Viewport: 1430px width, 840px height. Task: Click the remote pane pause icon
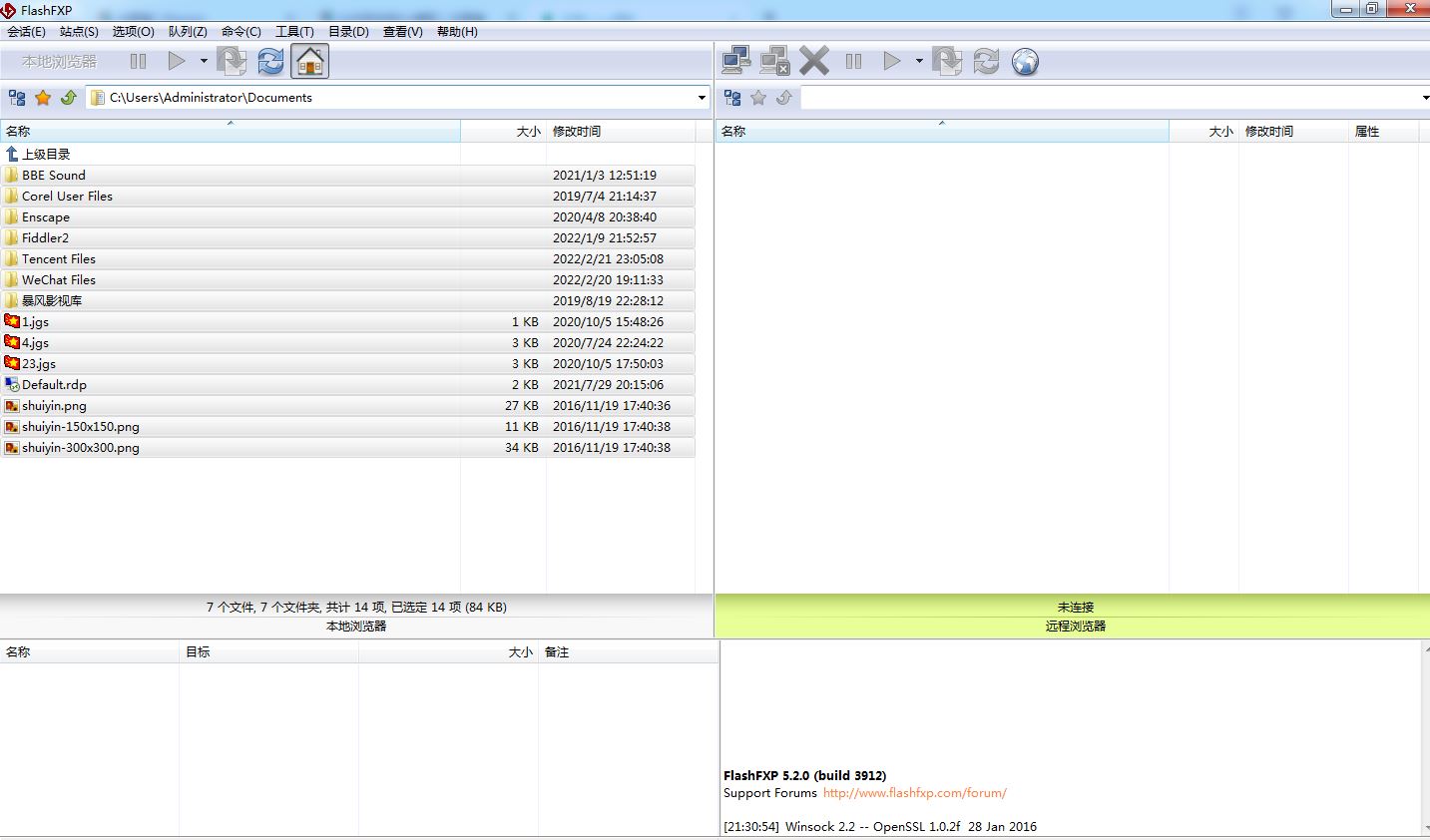(x=853, y=62)
